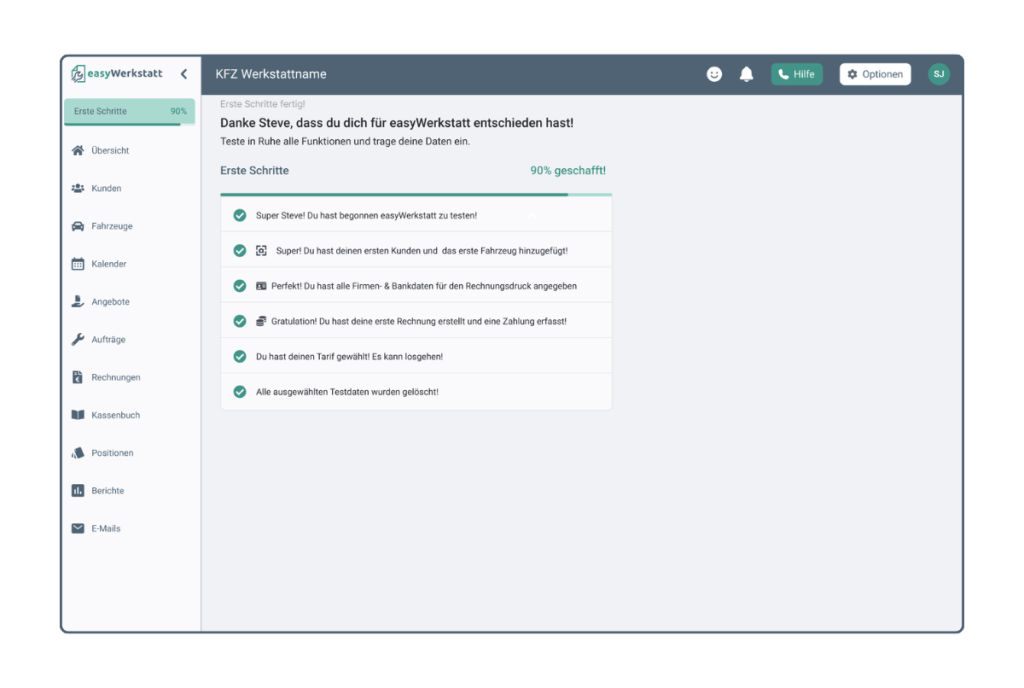
Task: Toggle checkmark for 'Super Steve' test step
Action: 240,215
